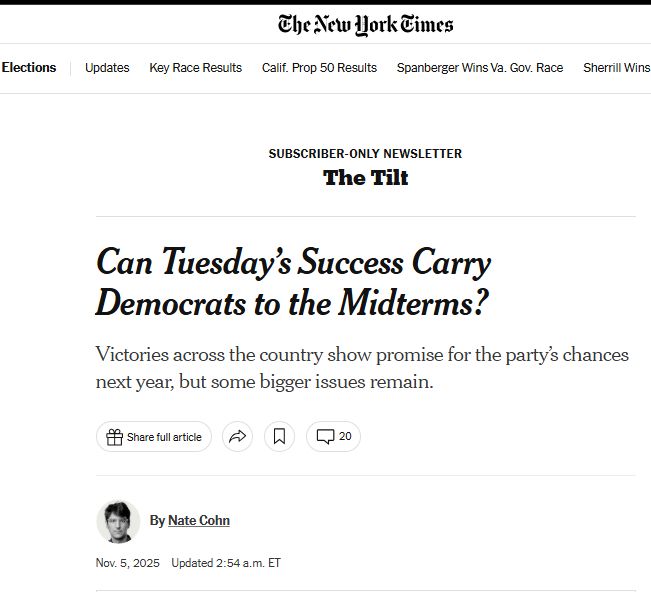This screenshot has height=592, width=651.
Task: Click the Nate Cohn author link
Action: coord(198,520)
